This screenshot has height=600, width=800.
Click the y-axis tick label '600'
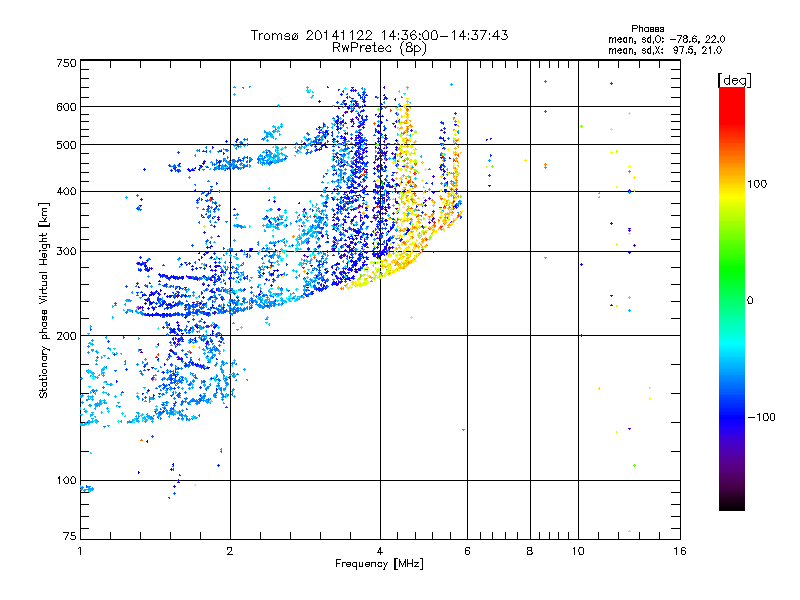coord(66,107)
